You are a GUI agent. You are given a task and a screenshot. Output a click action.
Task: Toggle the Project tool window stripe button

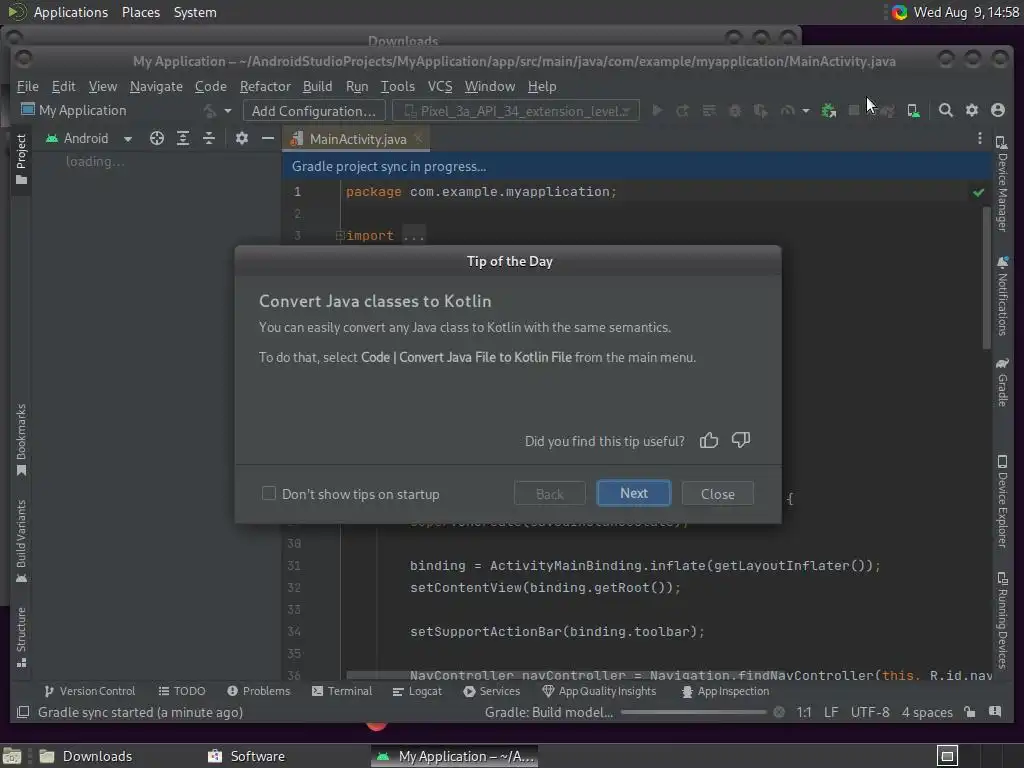coord(21,159)
